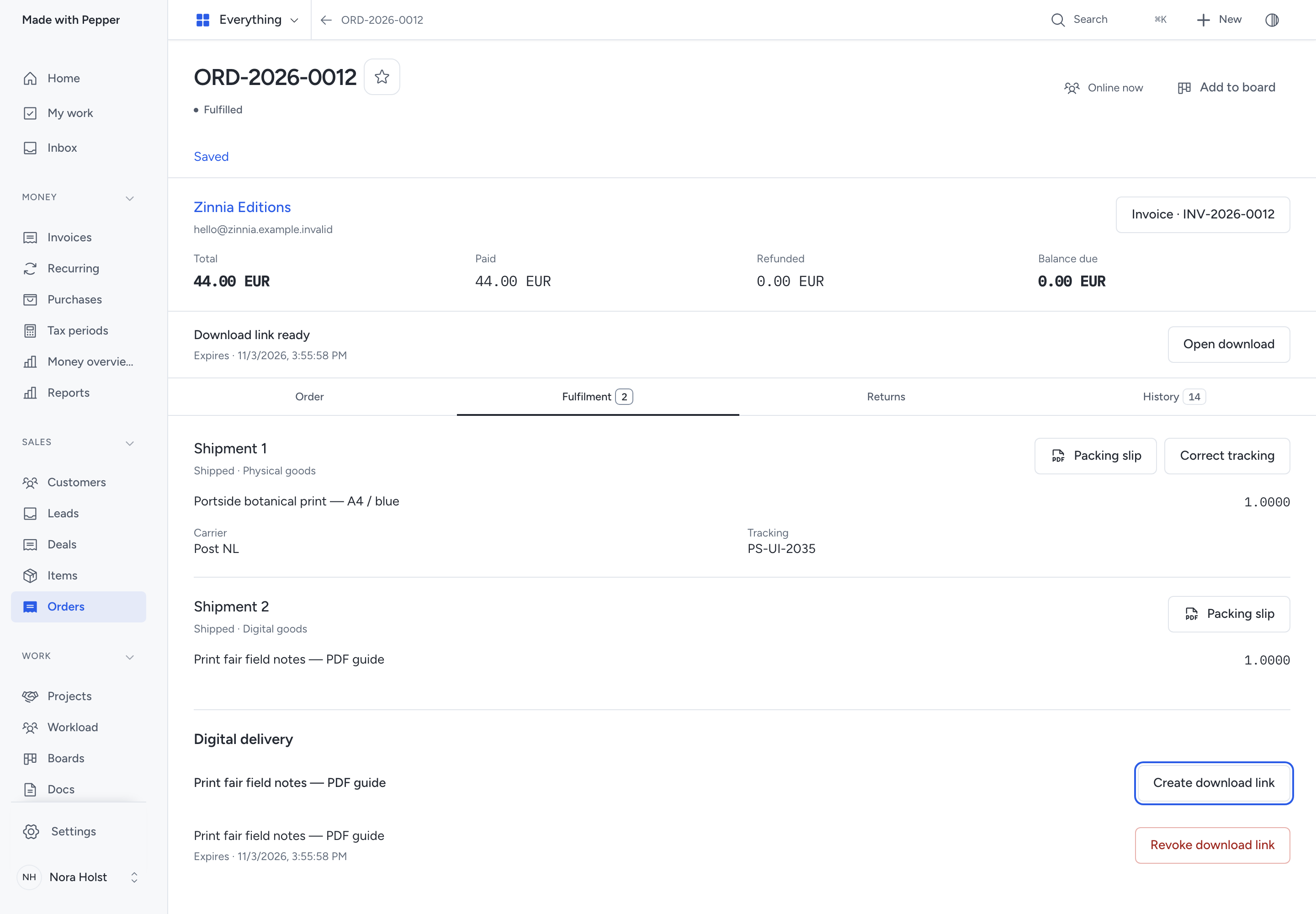Collapse the MONEY section chevron
This screenshot has height=914, width=1316.
coord(130,198)
